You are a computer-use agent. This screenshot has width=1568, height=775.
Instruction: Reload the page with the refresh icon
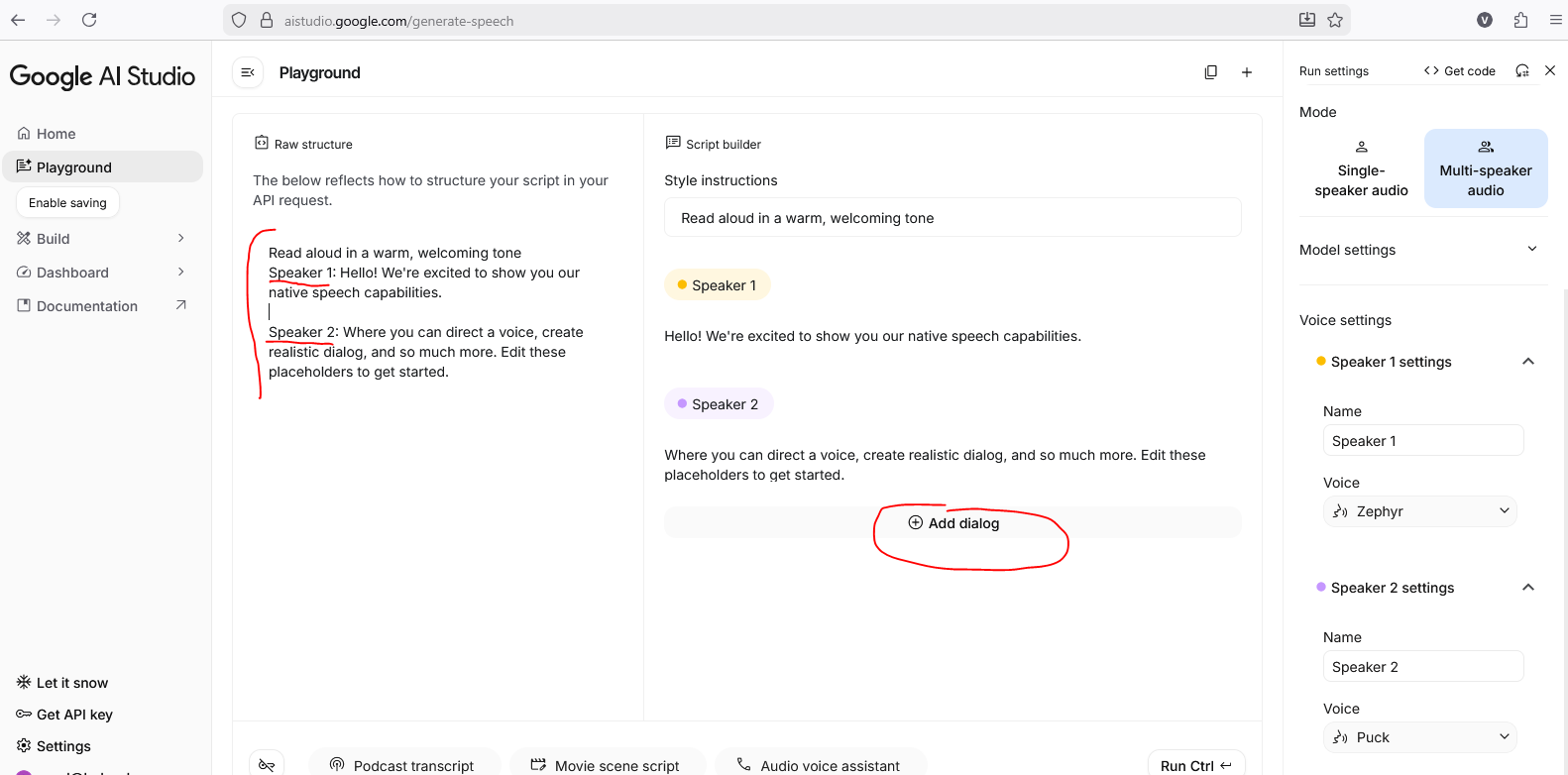[x=89, y=20]
